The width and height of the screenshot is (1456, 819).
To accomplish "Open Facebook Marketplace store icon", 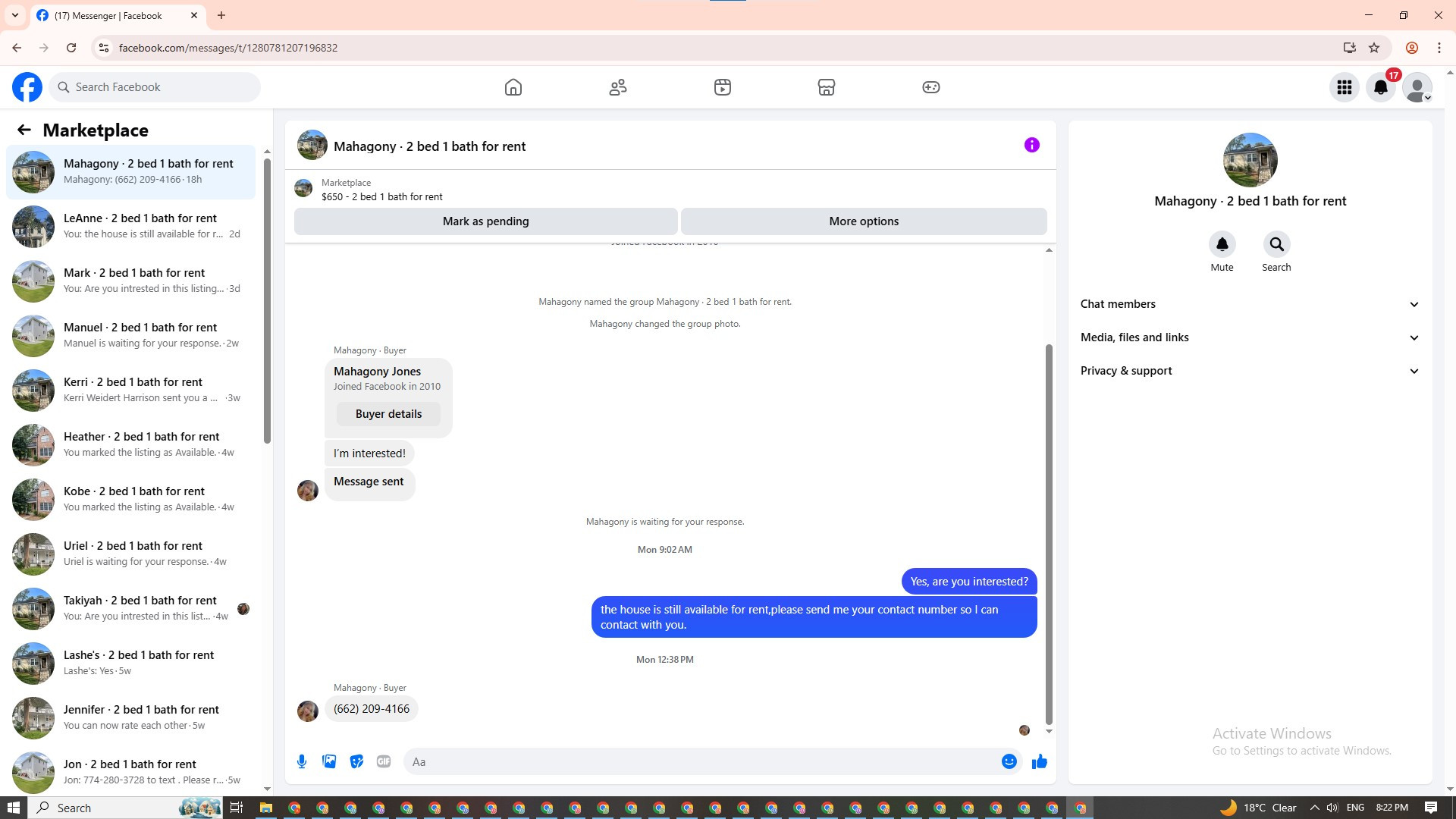I will (826, 87).
